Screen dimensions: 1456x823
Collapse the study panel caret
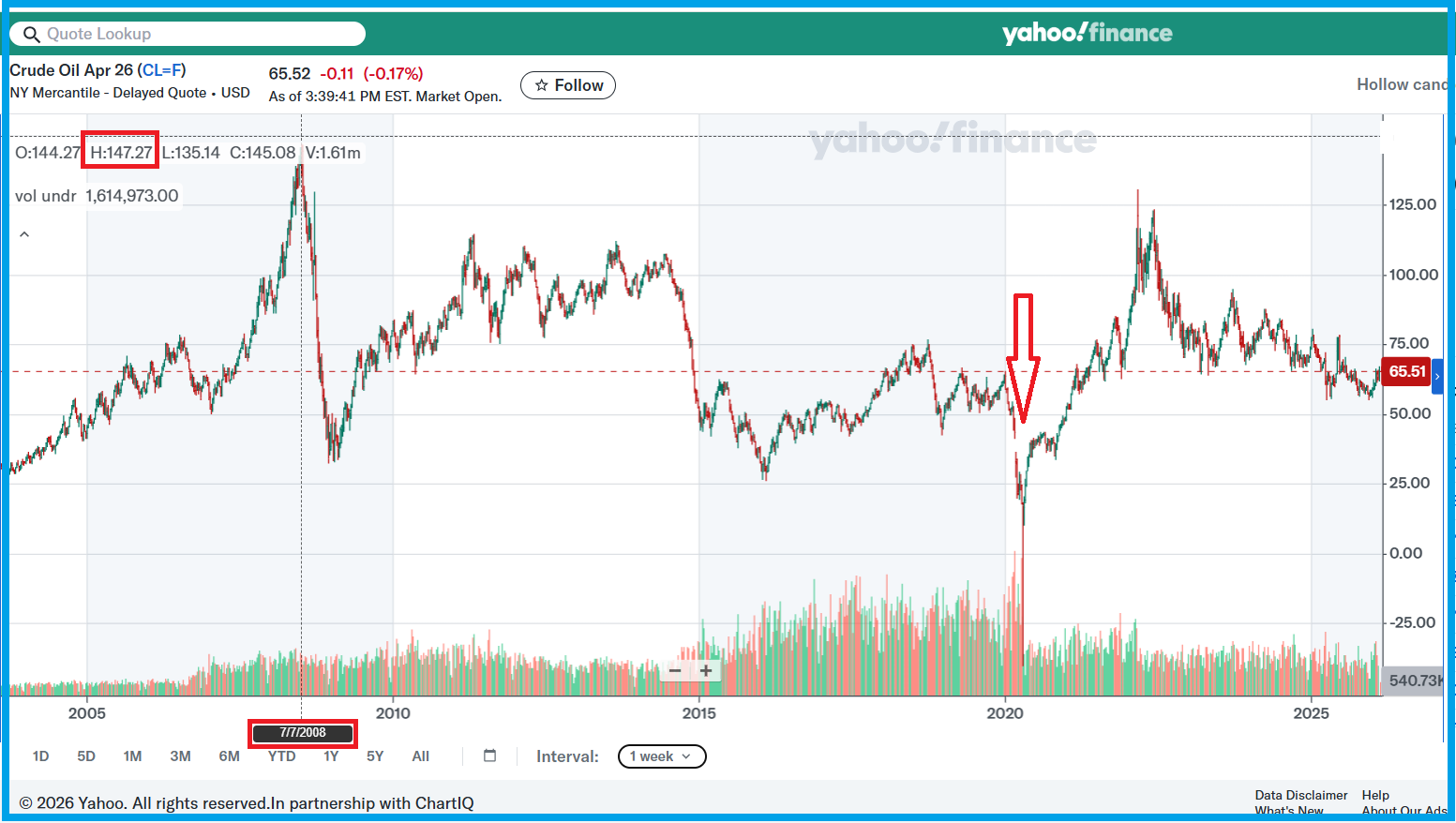click(24, 234)
